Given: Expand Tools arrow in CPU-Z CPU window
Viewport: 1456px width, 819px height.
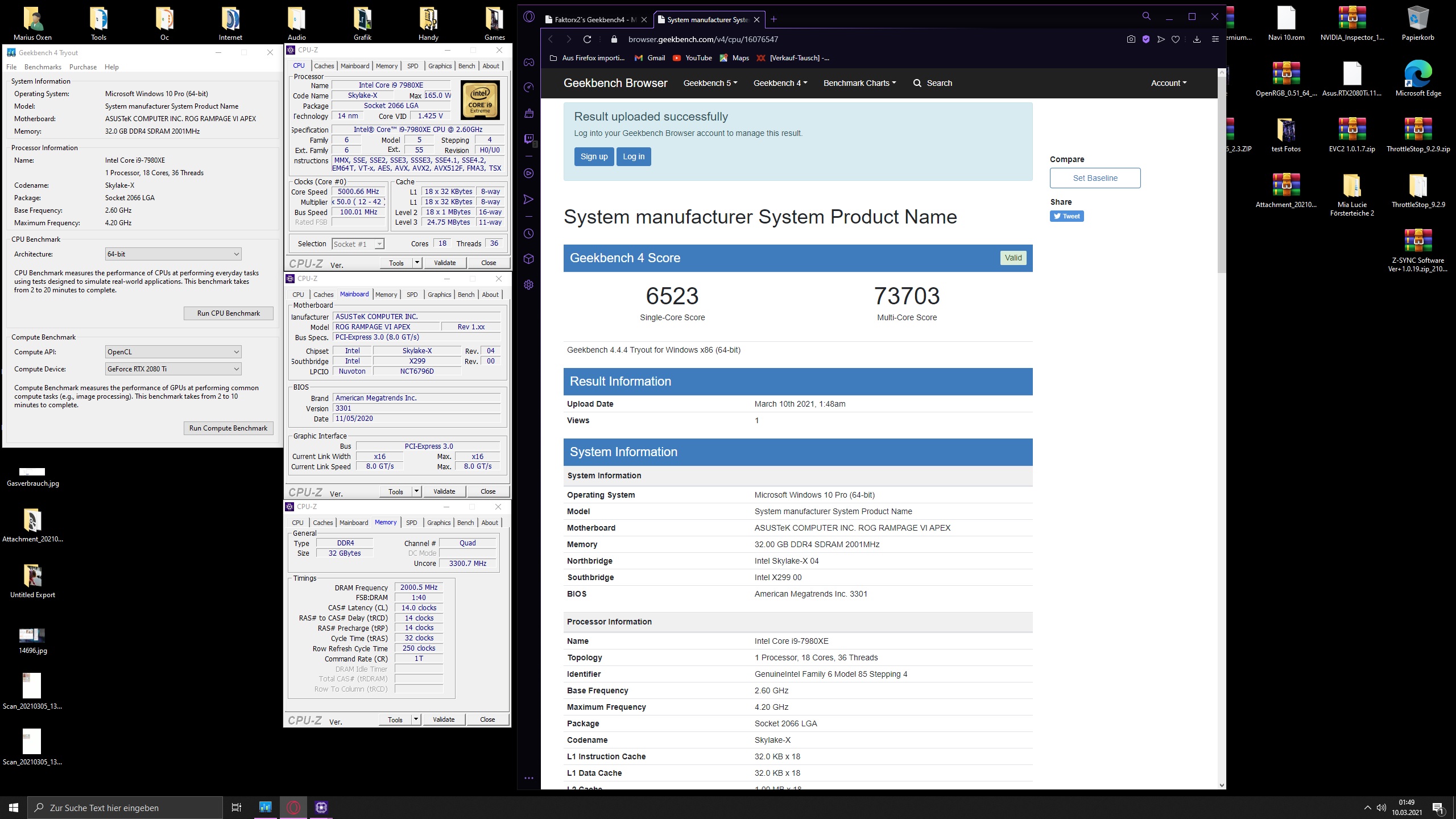Looking at the screenshot, I should [x=417, y=263].
